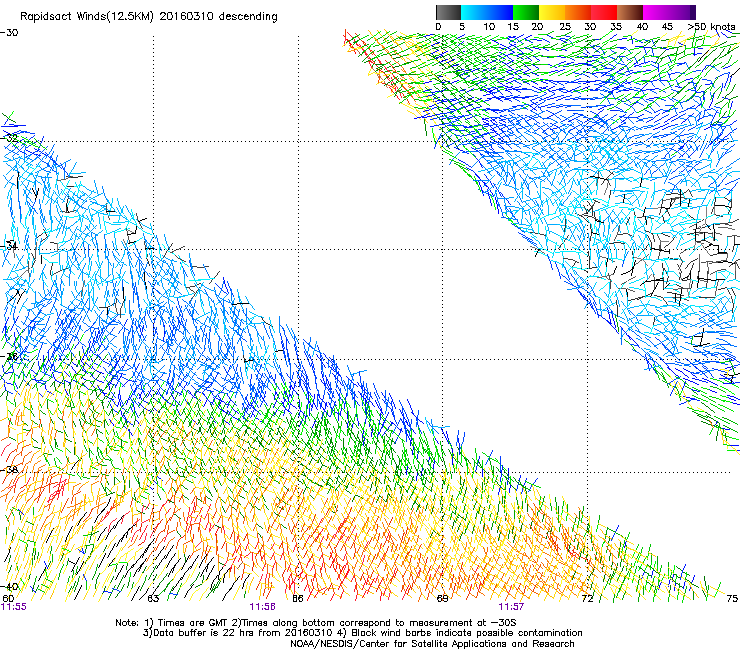Image resolution: width=740 pixels, height=650 pixels.
Task: Click the ">50 knots" legend label
Action: coord(712,27)
